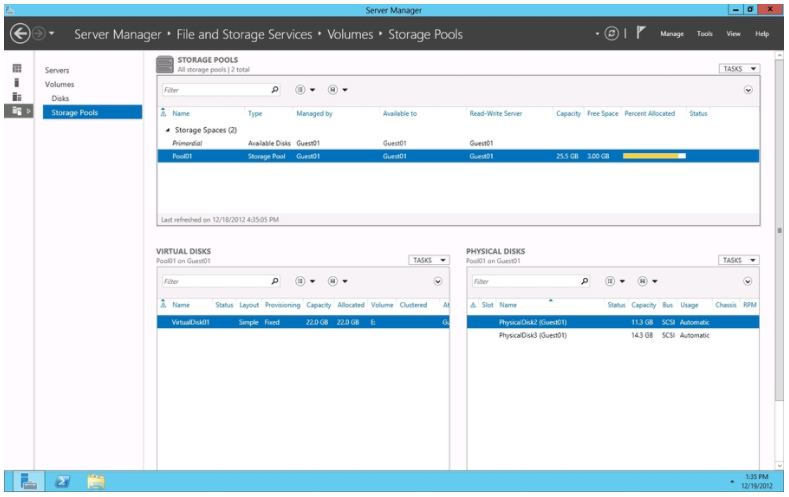Screen dimensions: 789x497
Task: Open the Physical Disks TASKS dropdown
Action: (739, 260)
